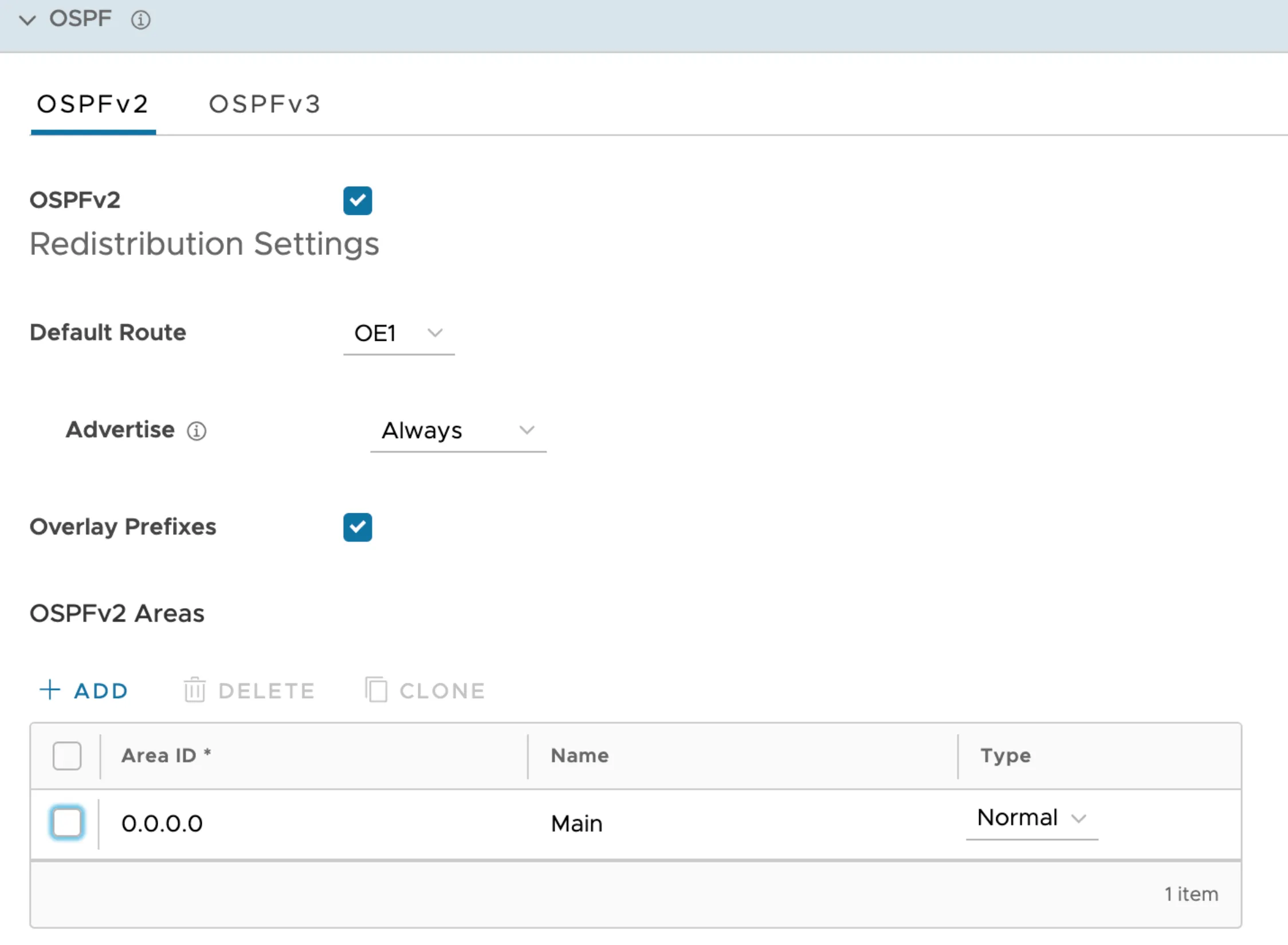The width and height of the screenshot is (1288, 945).
Task: Click the Overlay Prefixes label
Action: pyautogui.click(x=123, y=527)
